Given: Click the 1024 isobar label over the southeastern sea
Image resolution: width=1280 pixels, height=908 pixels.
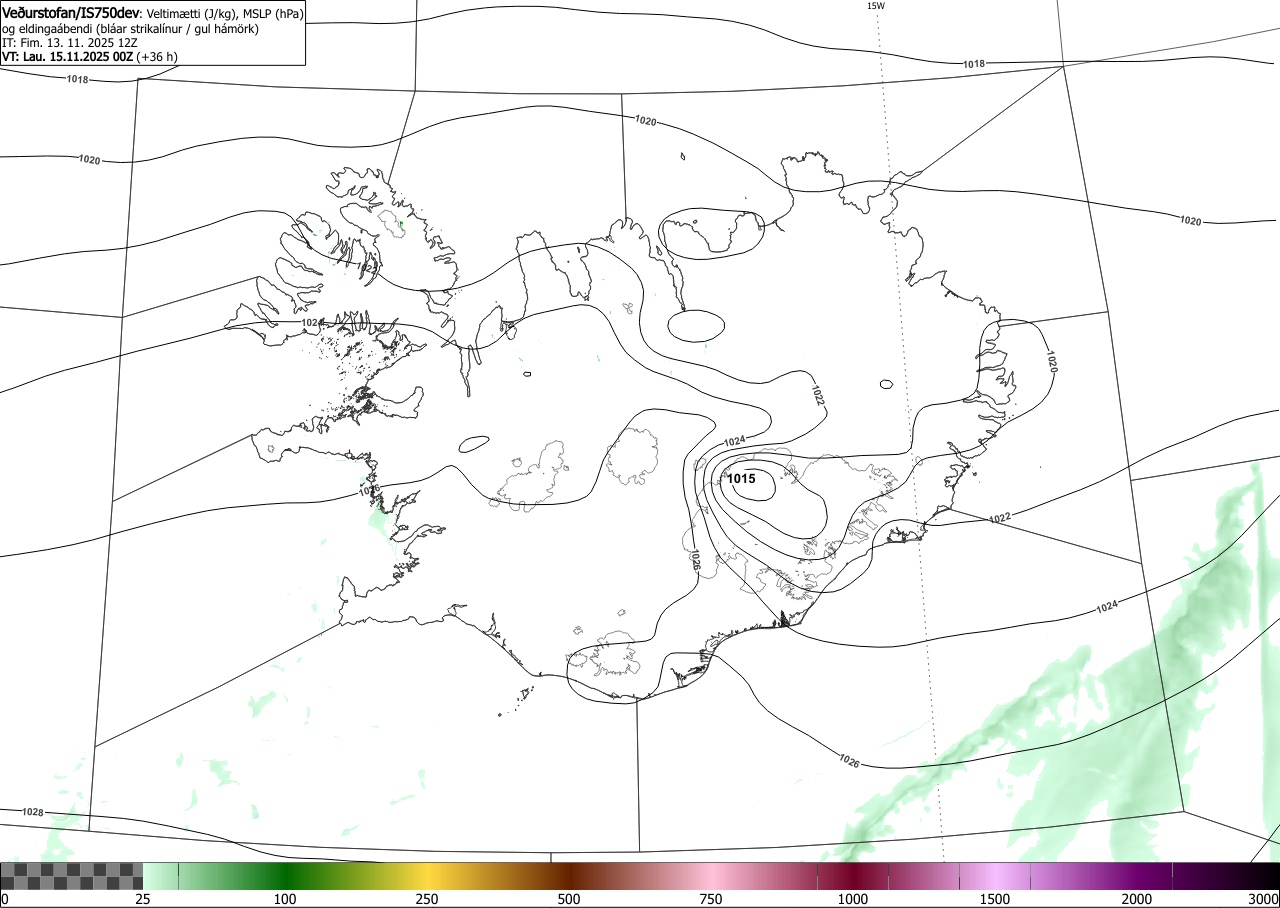Looking at the screenshot, I should pos(1106,607).
